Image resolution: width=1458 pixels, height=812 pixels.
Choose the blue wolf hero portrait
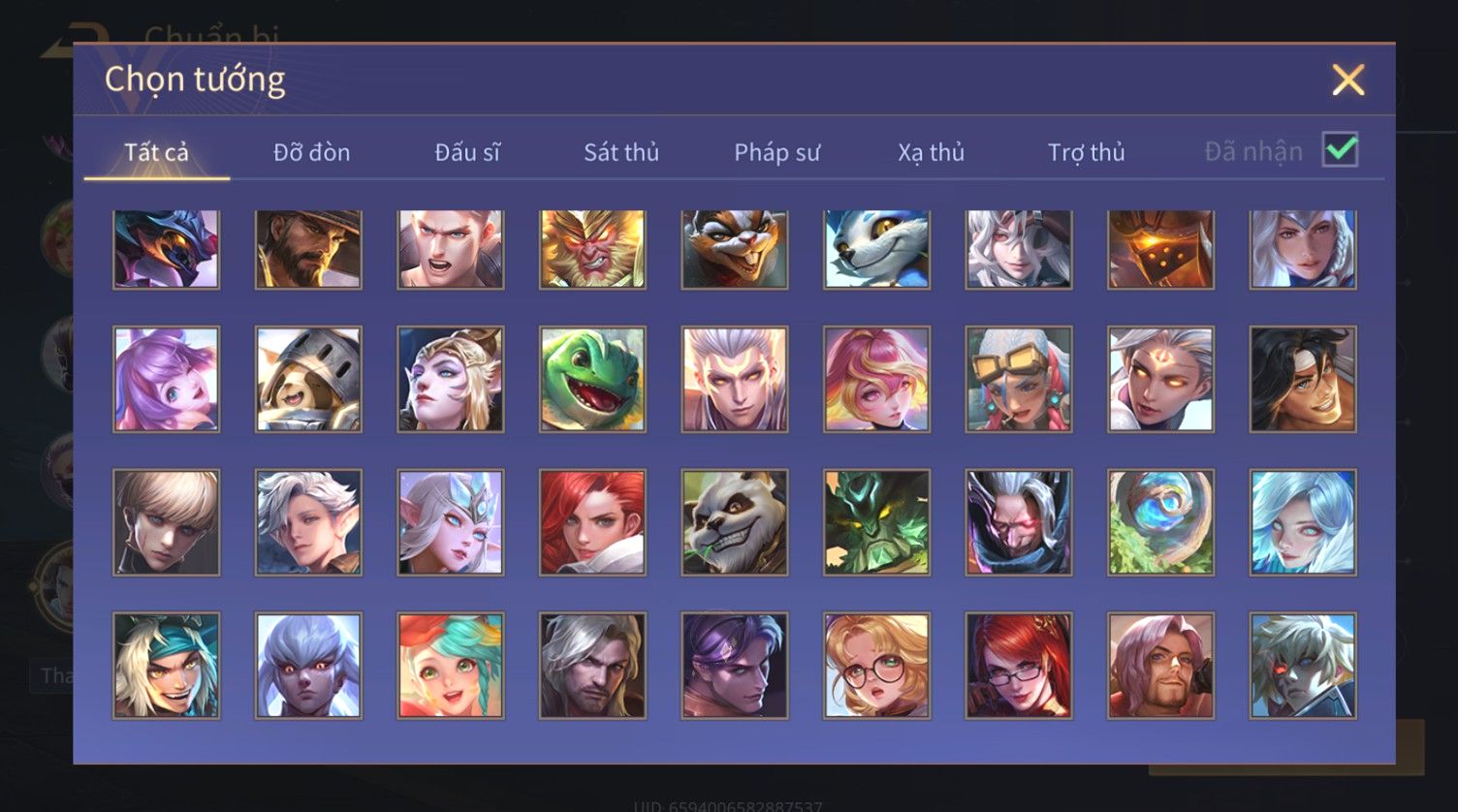tap(876, 249)
